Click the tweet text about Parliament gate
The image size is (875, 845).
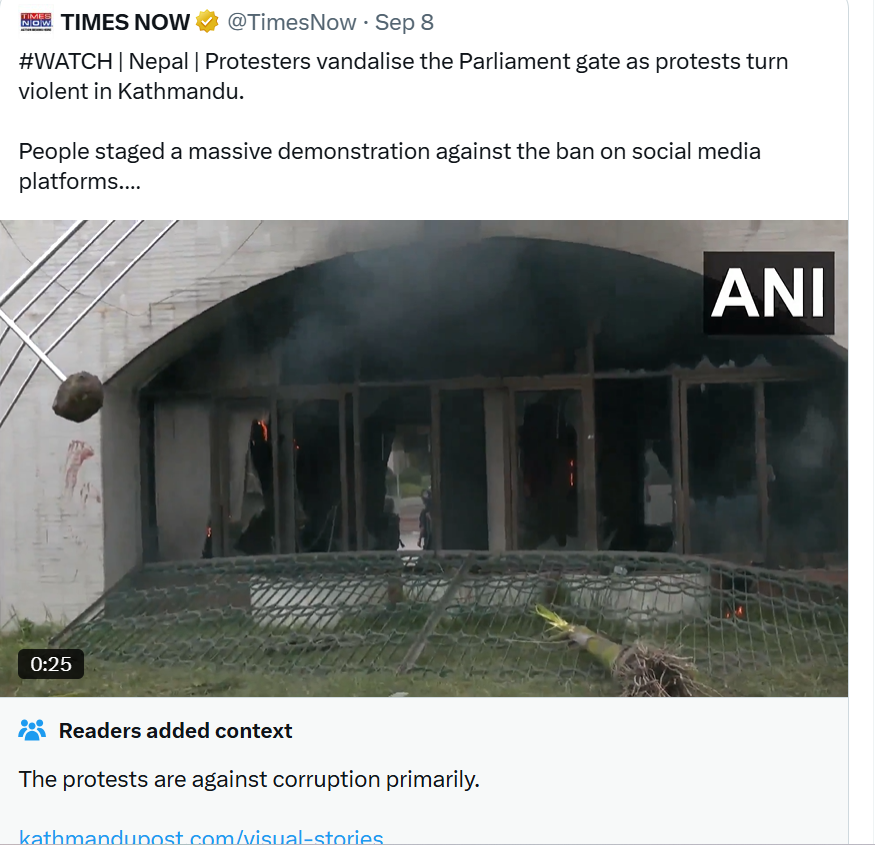[403, 76]
